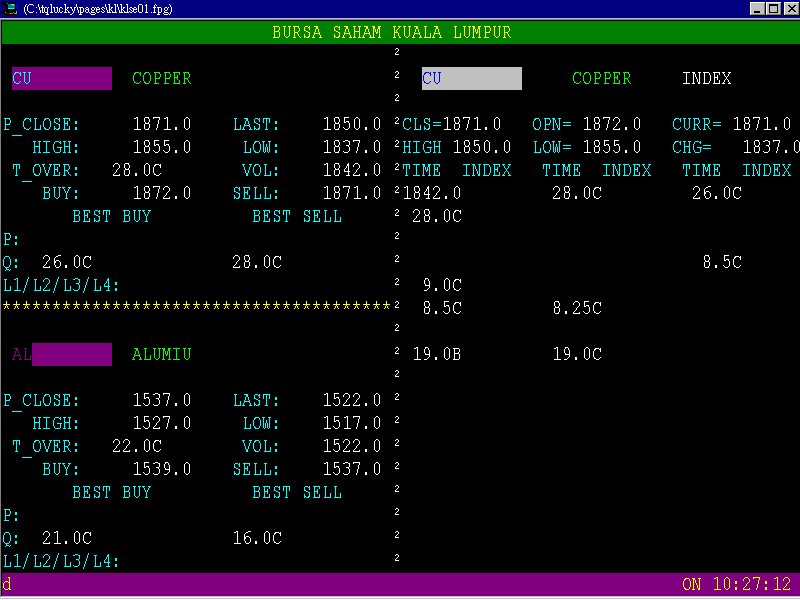Screen dimensions: 800x600
Task: Click the COPPER label in the left panel
Action: pos(161,78)
